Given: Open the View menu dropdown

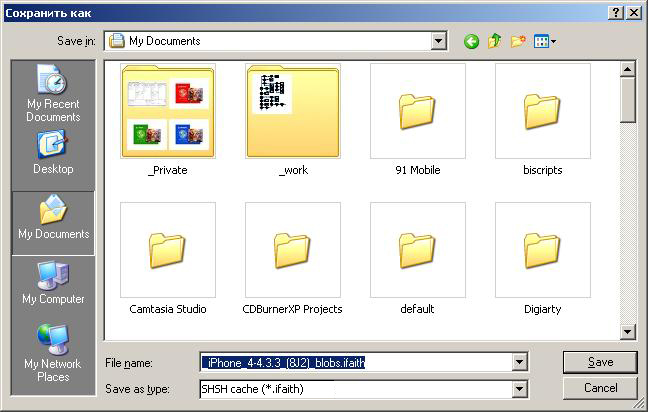Looking at the screenshot, I should (x=545, y=41).
